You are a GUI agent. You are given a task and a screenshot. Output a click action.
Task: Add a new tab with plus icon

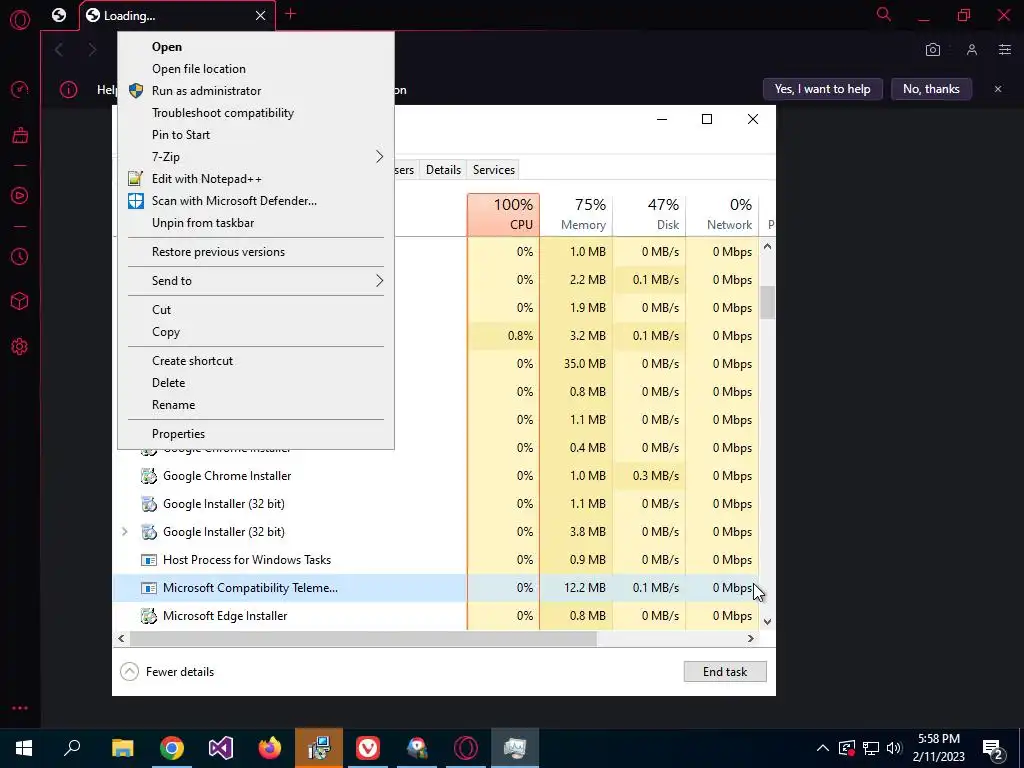[291, 14]
